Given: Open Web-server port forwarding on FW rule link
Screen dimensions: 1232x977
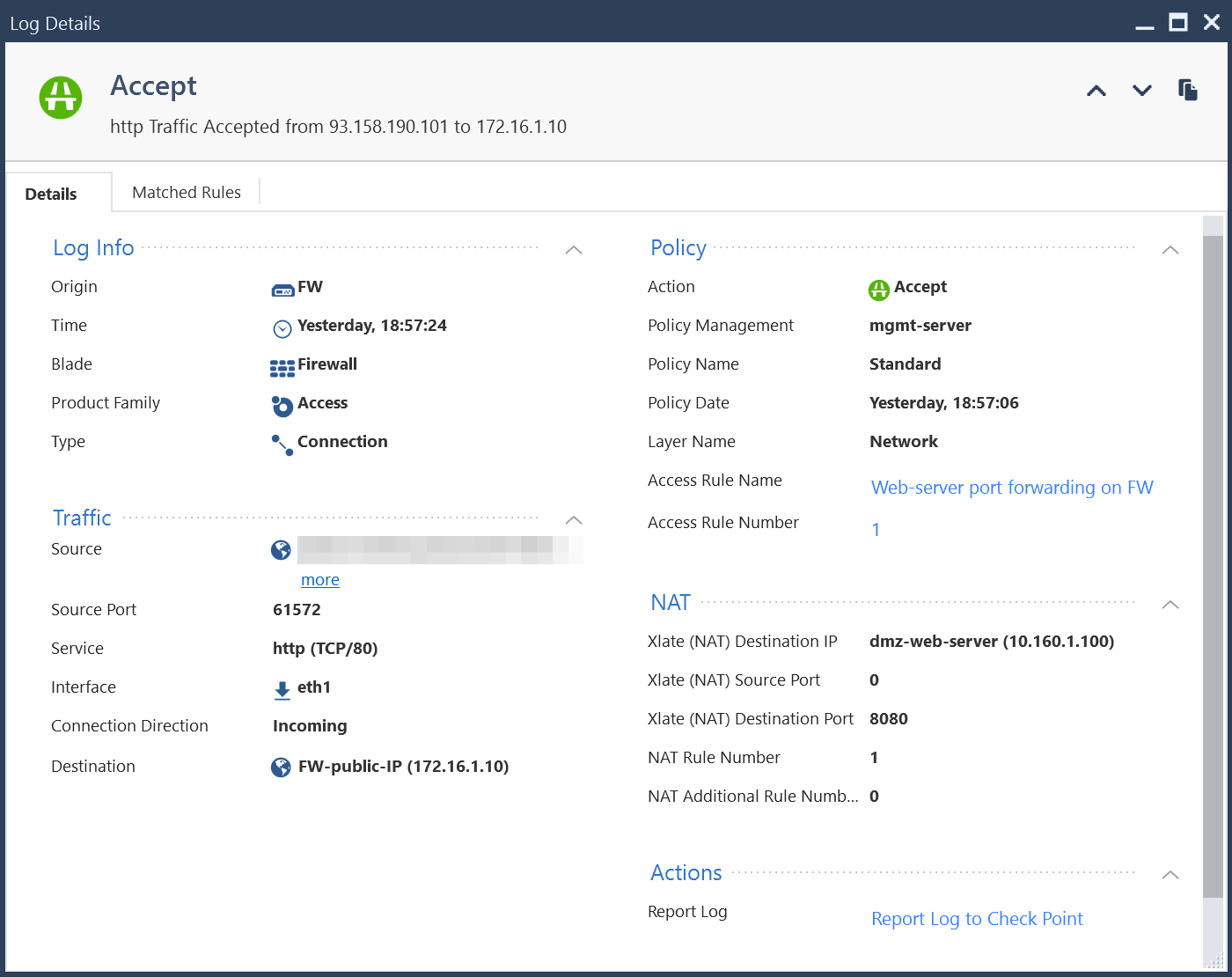Looking at the screenshot, I should [1012, 488].
